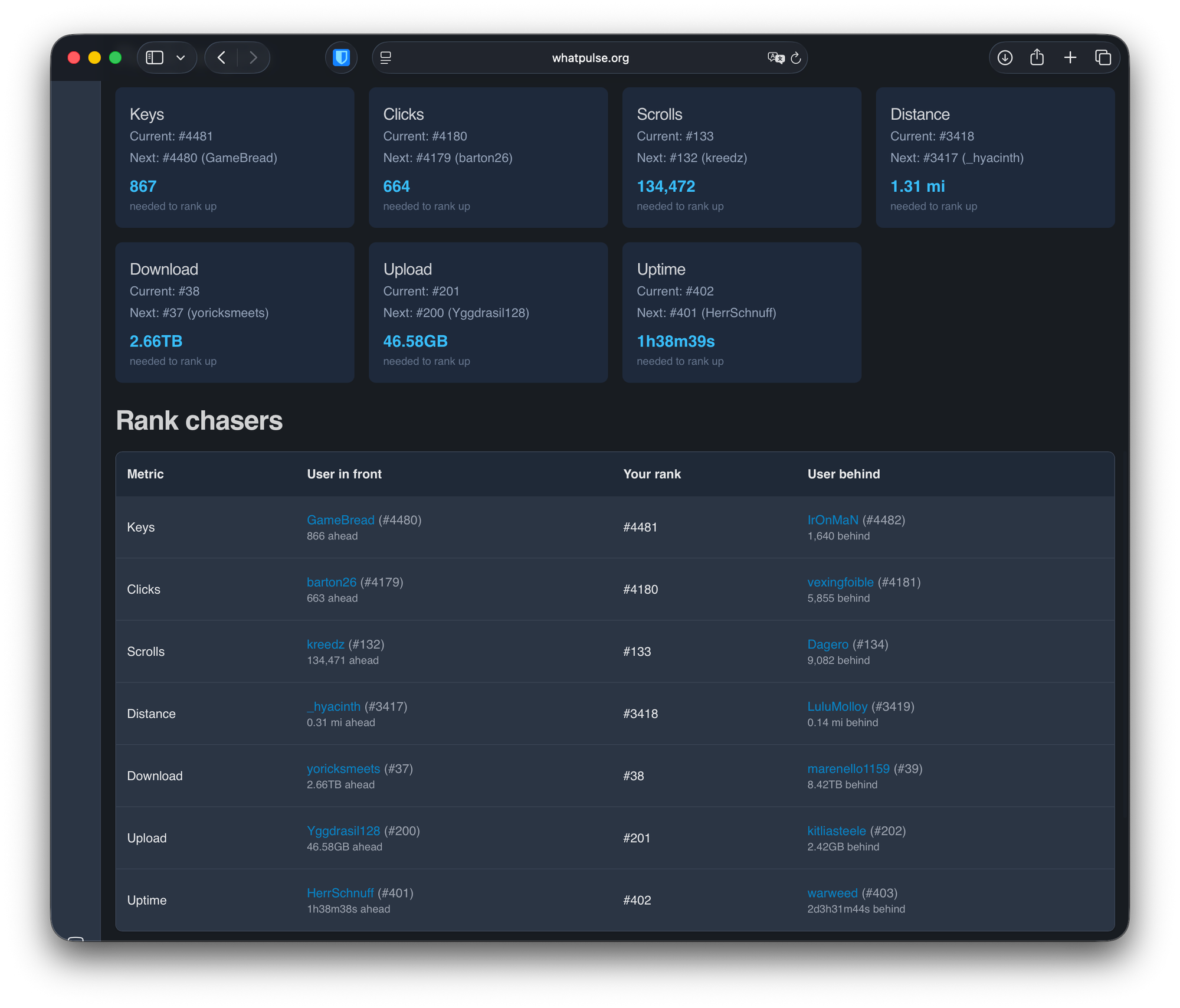The width and height of the screenshot is (1180, 1008).
Task: Click the translate page icon
Action: pyautogui.click(x=775, y=58)
